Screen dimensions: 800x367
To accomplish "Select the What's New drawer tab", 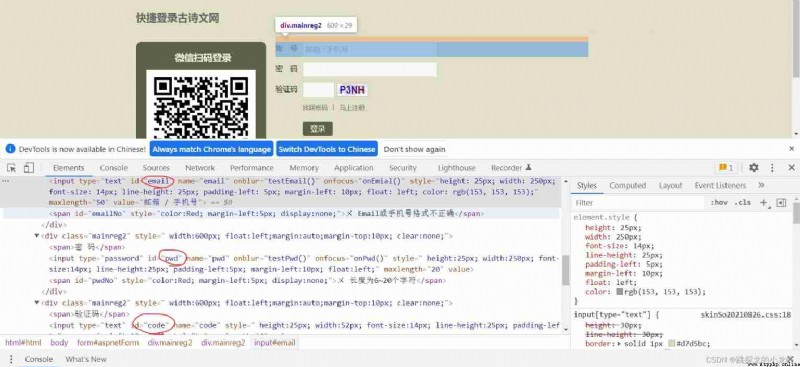I will (86, 359).
